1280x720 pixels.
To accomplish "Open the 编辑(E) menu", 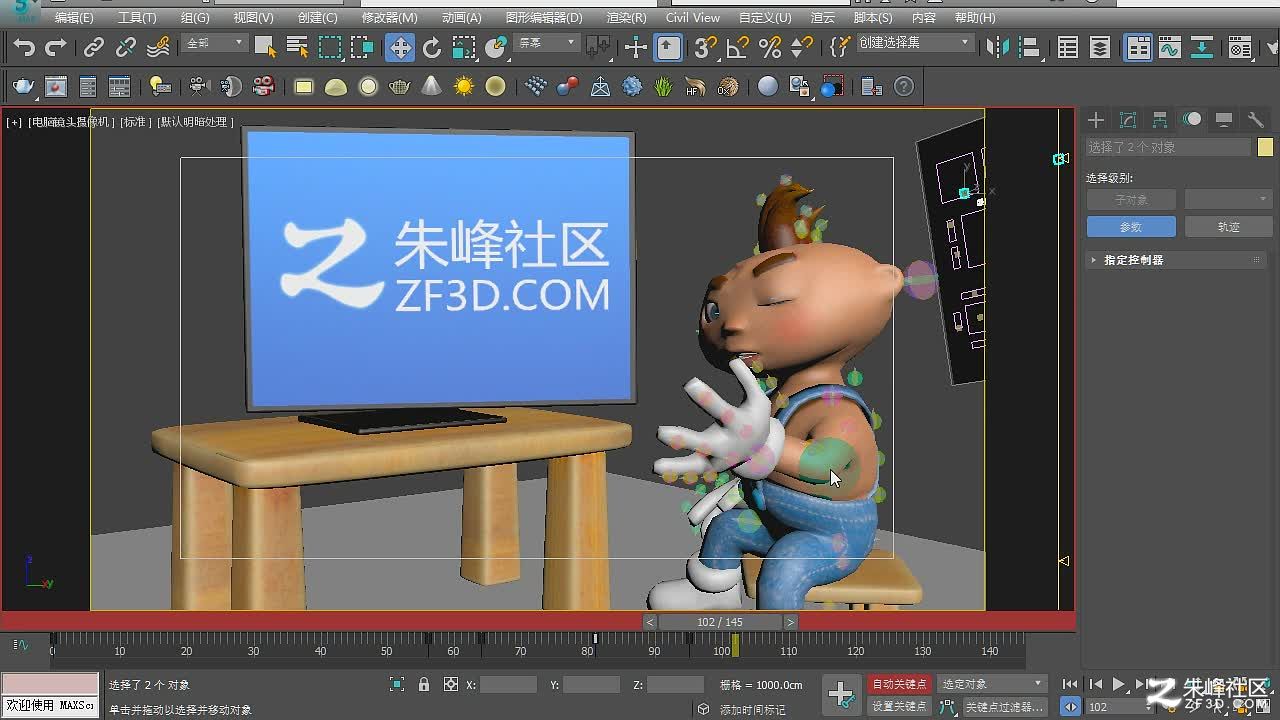I will (x=74, y=18).
